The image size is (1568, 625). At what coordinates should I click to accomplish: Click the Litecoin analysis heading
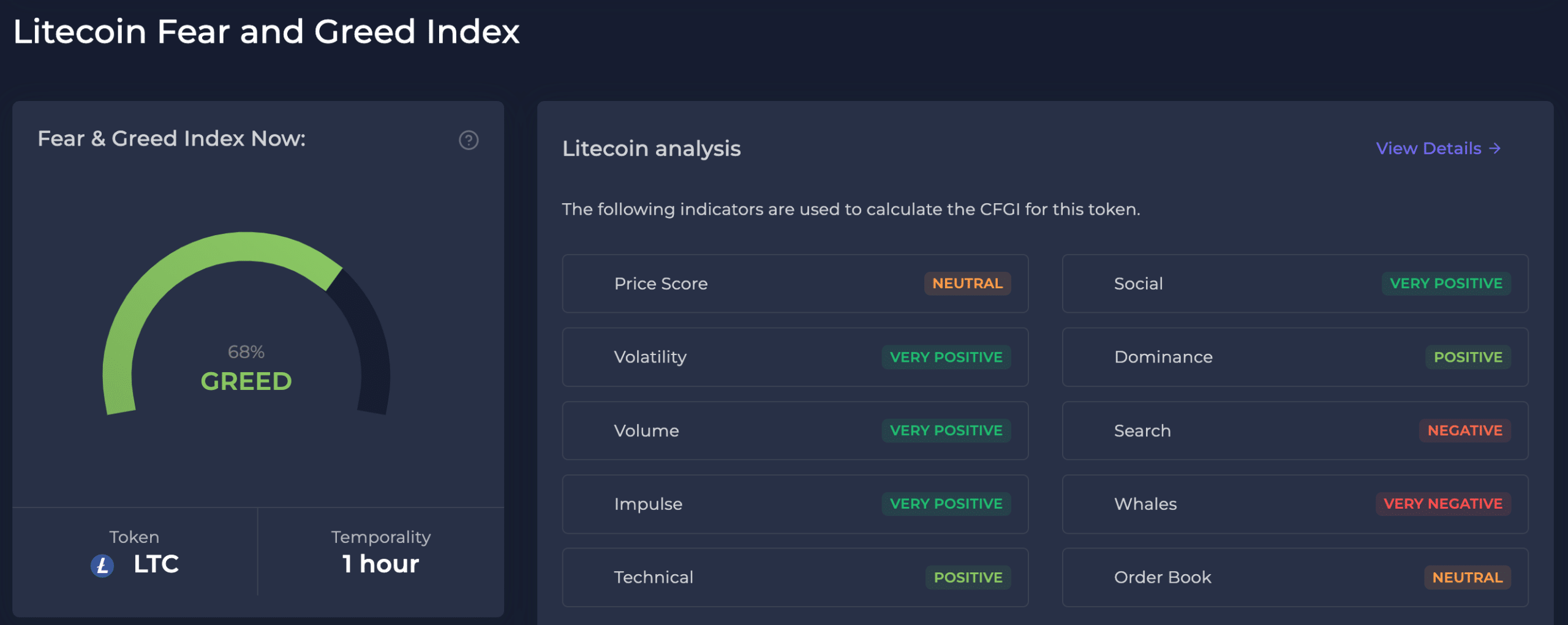click(651, 149)
